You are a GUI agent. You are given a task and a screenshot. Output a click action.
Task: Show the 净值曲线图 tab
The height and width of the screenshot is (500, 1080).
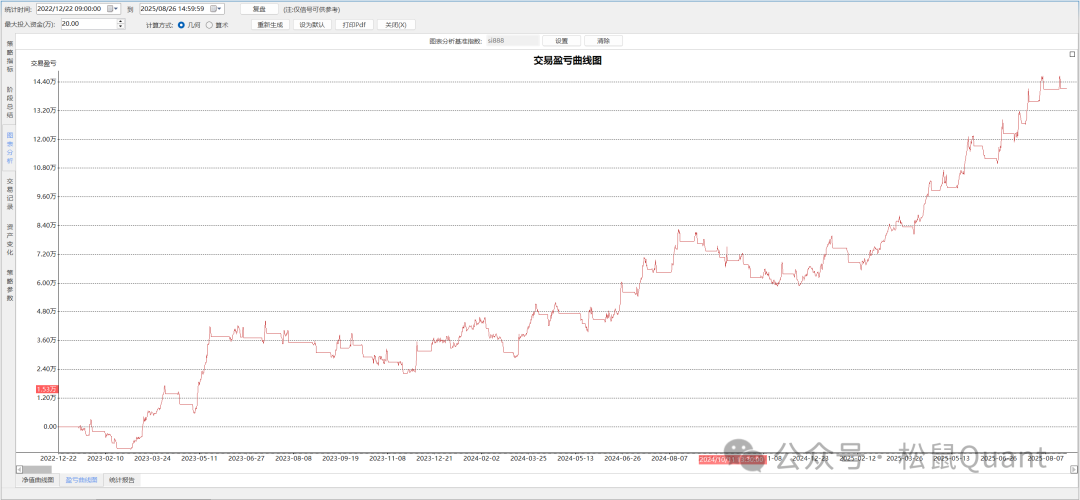pyautogui.click(x=39, y=480)
